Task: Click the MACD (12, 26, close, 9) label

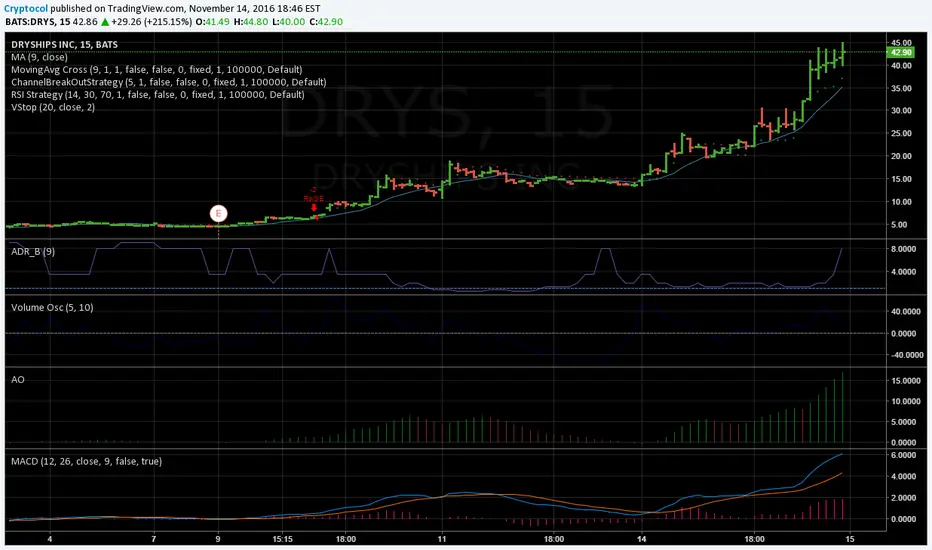Action: coord(86,461)
